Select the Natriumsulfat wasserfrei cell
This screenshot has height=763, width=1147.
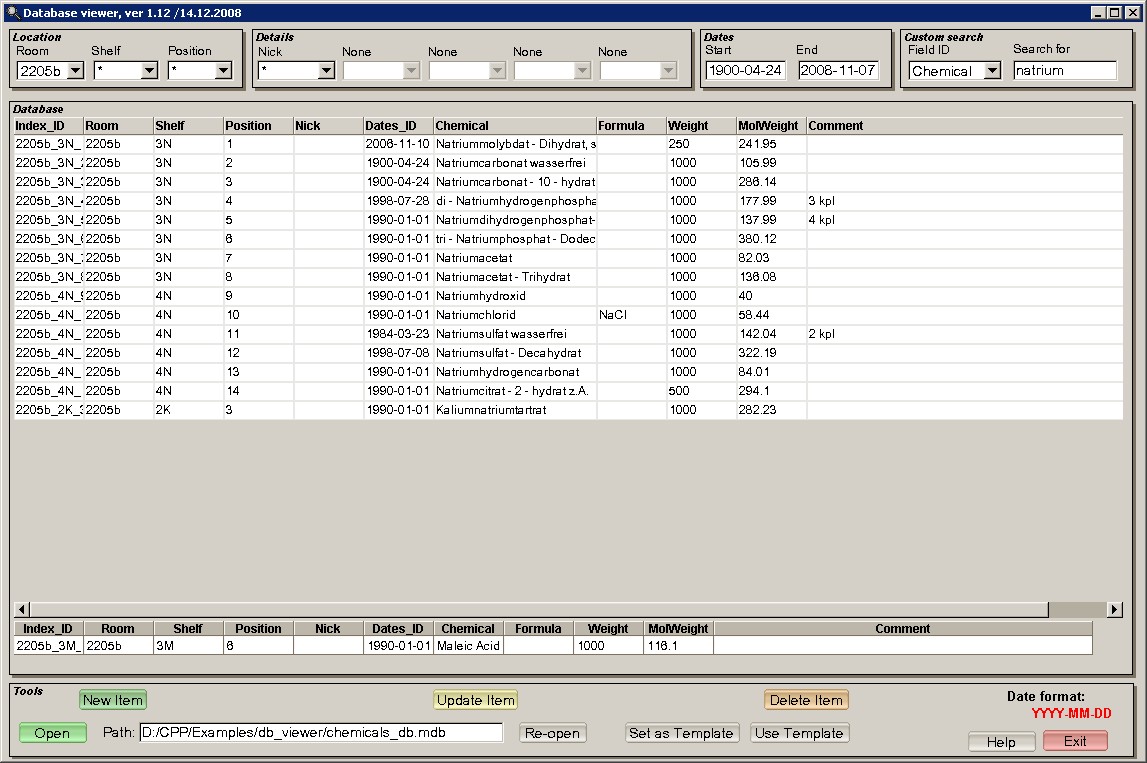click(515, 334)
